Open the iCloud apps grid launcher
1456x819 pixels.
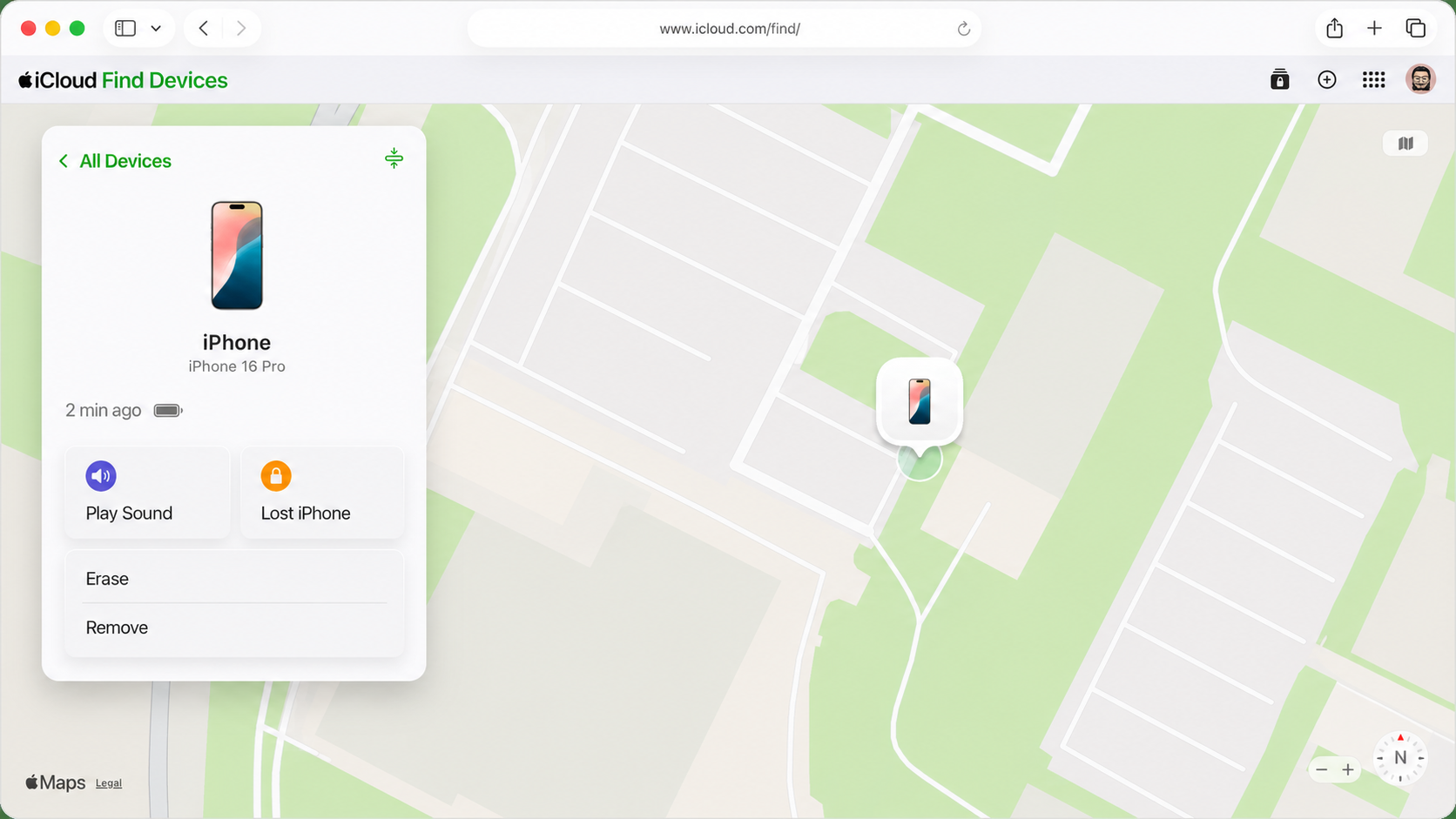click(1373, 80)
